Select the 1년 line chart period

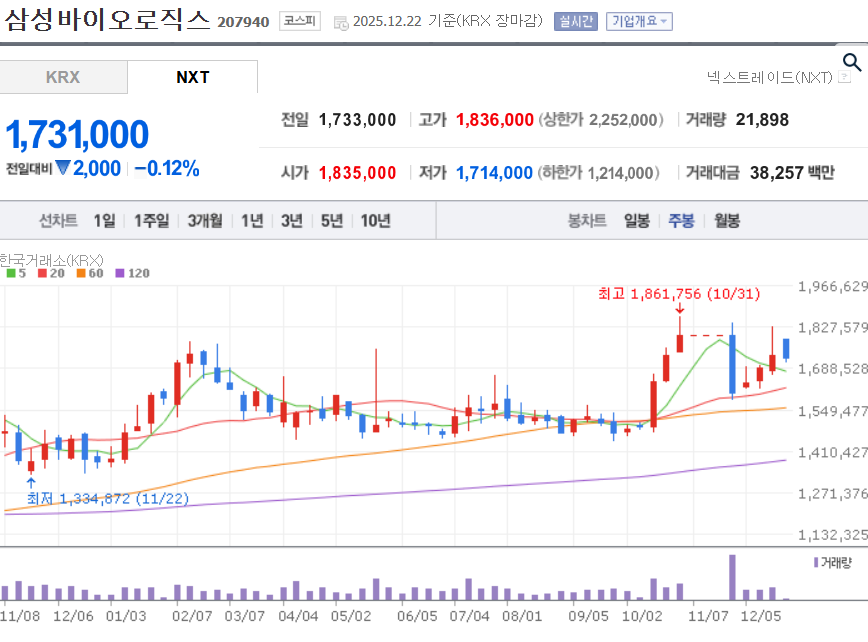pyautogui.click(x=252, y=221)
